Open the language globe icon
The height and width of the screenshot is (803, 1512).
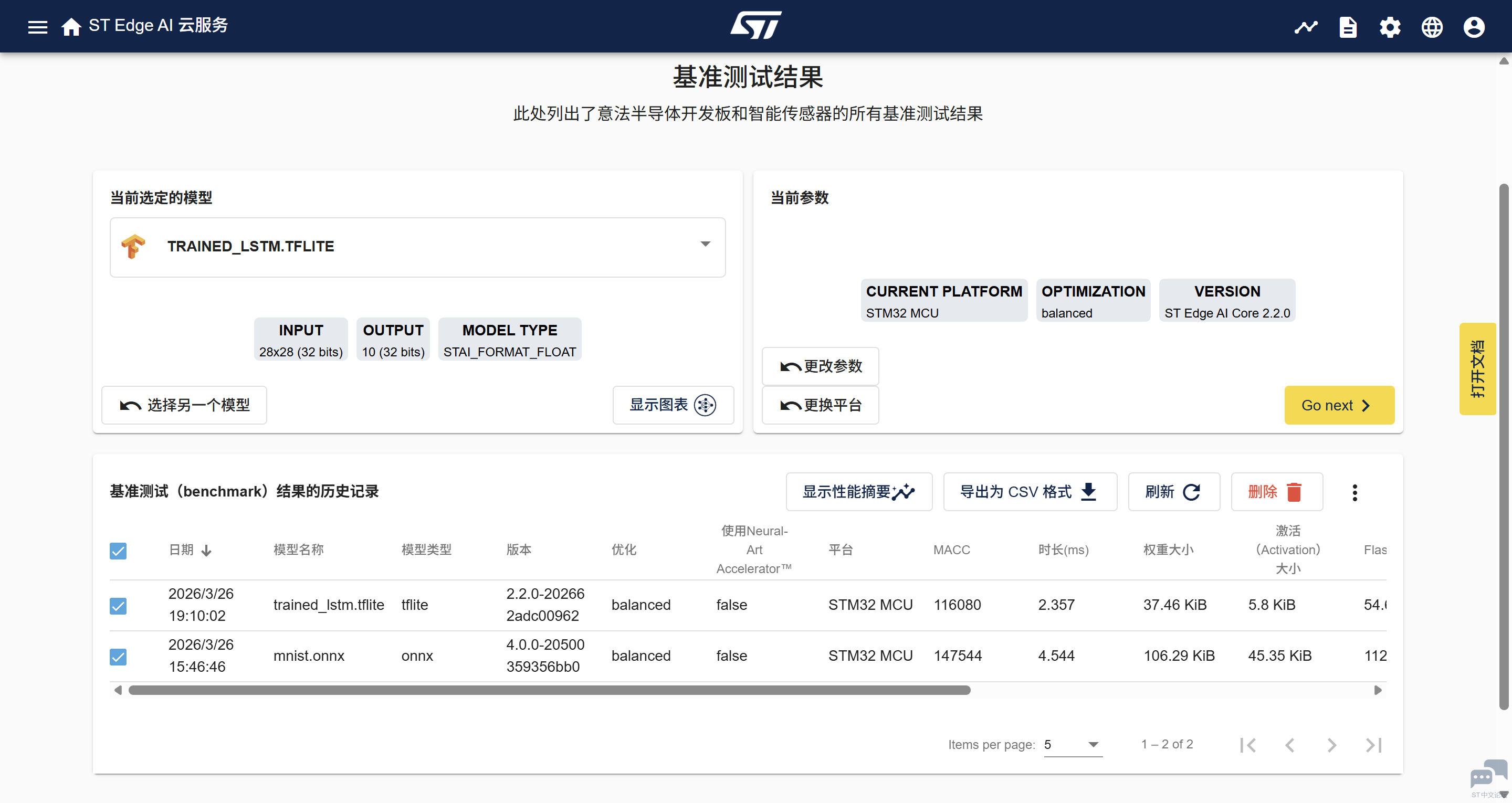pyautogui.click(x=1432, y=27)
